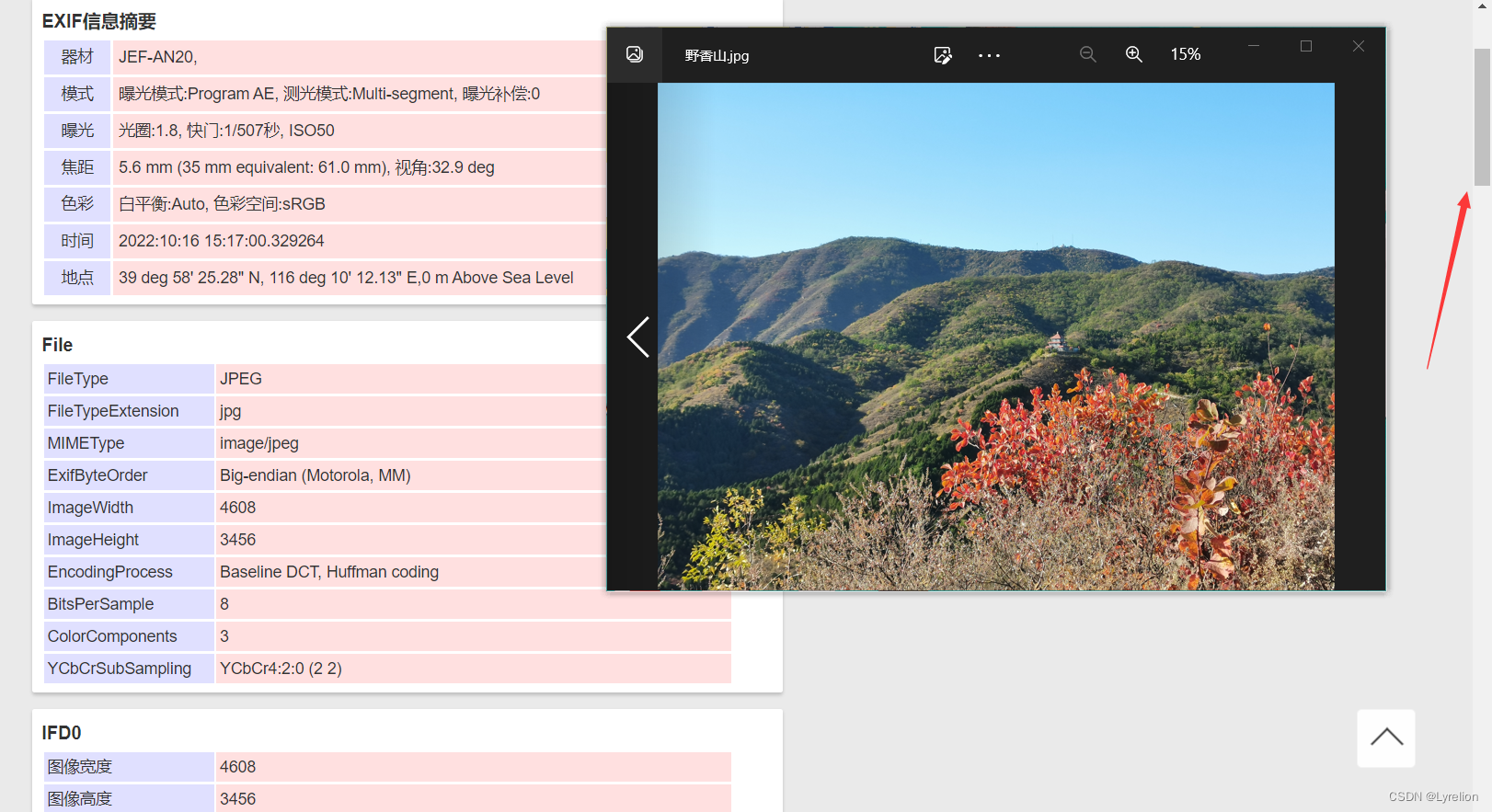Select the JPEG file type value
Screen dimensions: 1492x812
coord(241,379)
